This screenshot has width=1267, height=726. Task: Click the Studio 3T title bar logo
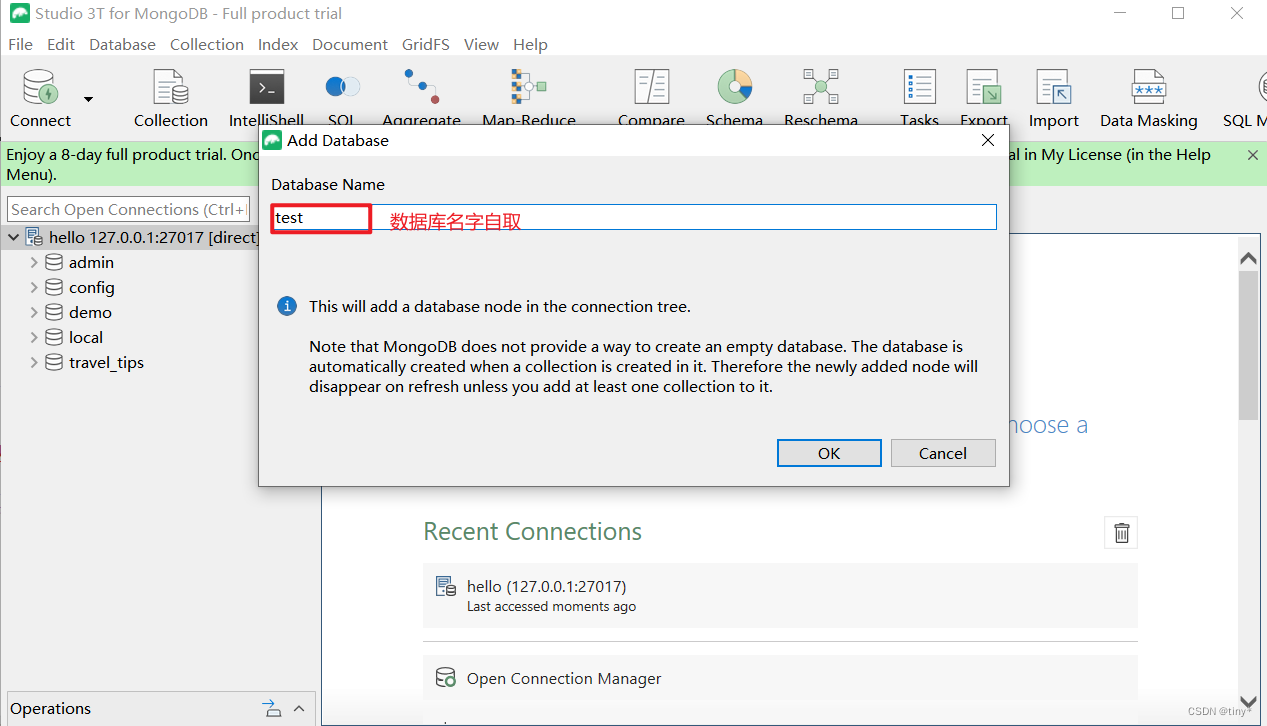coord(19,13)
